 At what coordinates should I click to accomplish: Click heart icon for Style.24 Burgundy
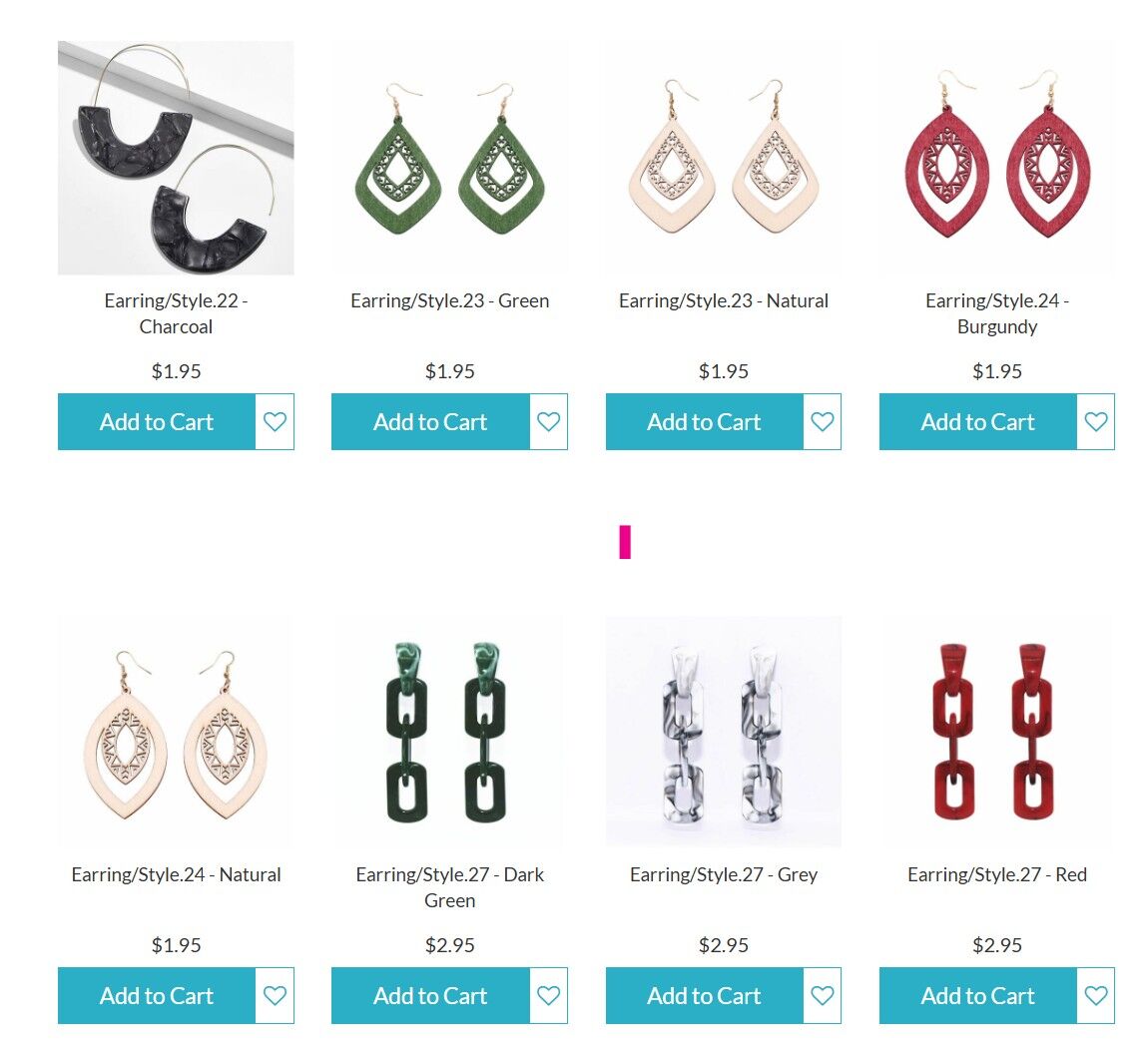(1096, 421)
